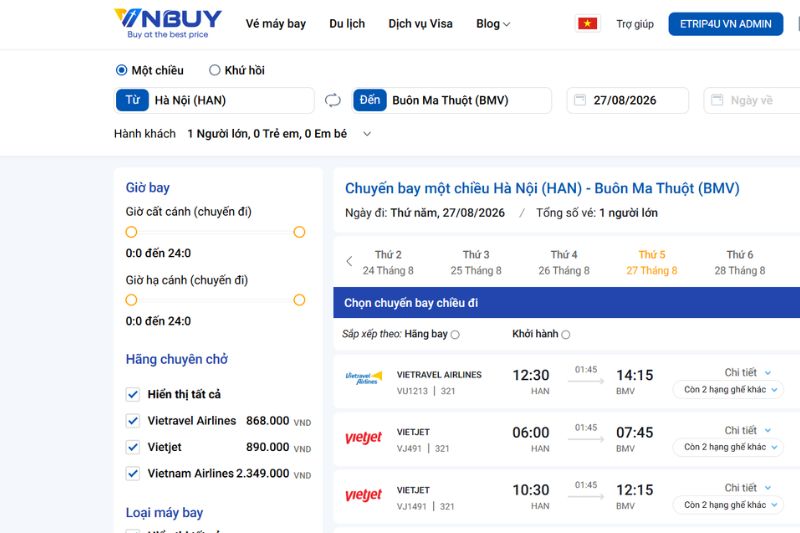Image resolution: width=800 pixels, height=533 pixels.
Task: Click the calendar icon in departure date field
Action: 580,100
